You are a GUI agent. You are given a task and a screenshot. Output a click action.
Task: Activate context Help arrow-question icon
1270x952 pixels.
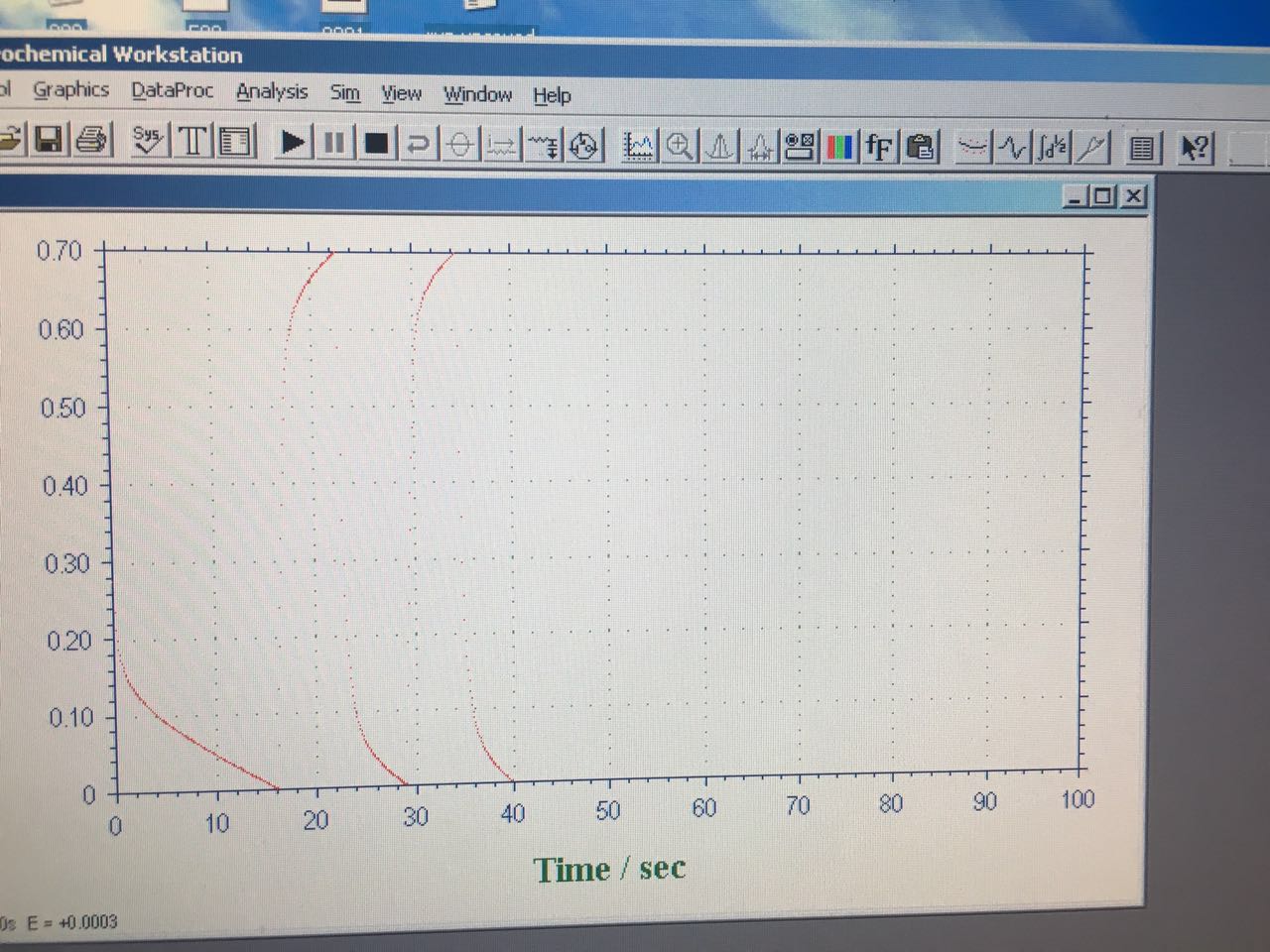[x=1194, y=148]
